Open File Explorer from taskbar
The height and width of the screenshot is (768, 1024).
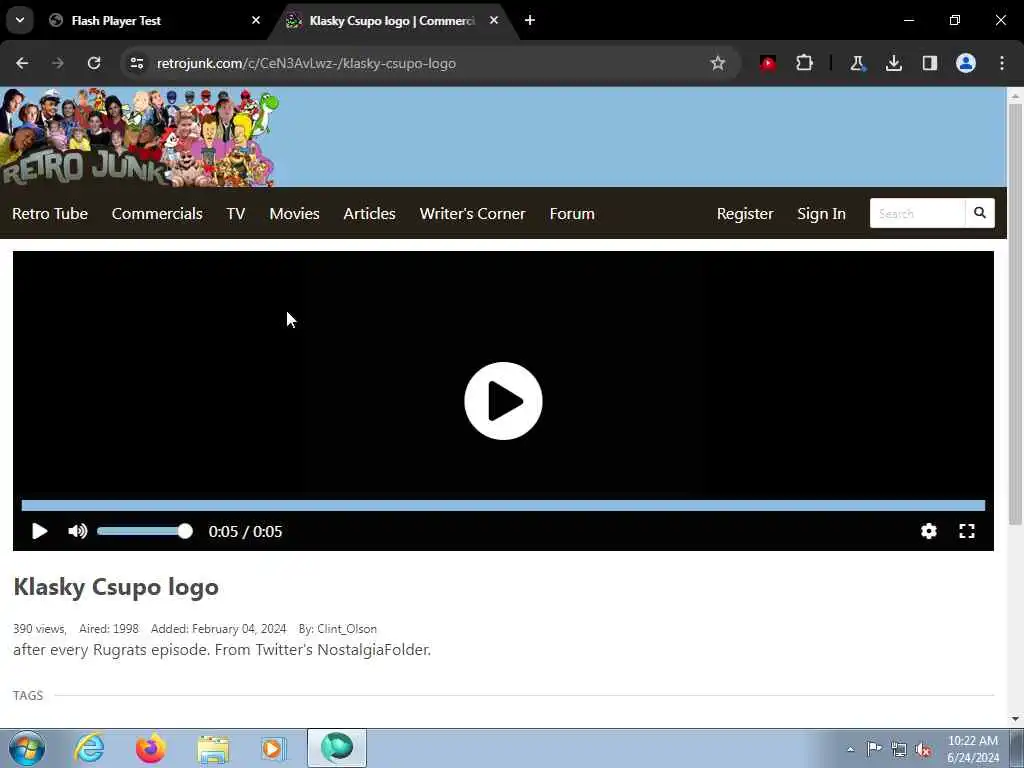click(x=213, y=748)
